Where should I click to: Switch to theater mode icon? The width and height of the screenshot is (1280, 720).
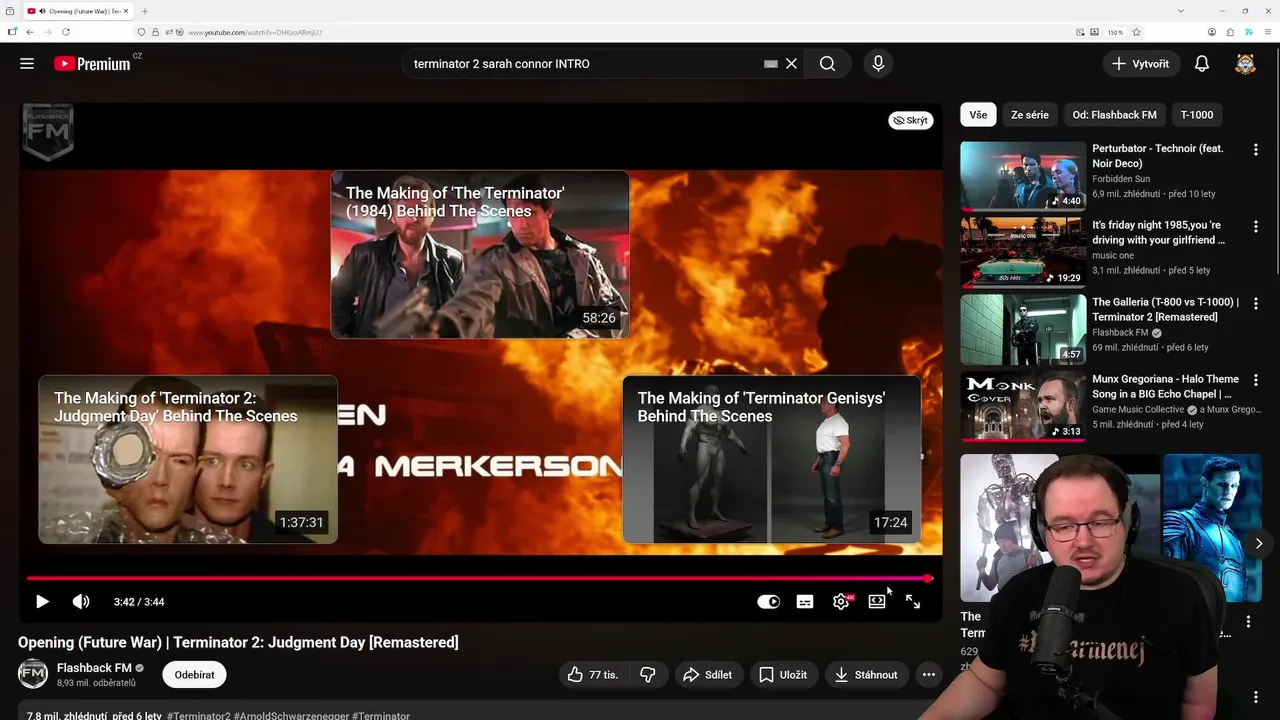tap(877, 602)
